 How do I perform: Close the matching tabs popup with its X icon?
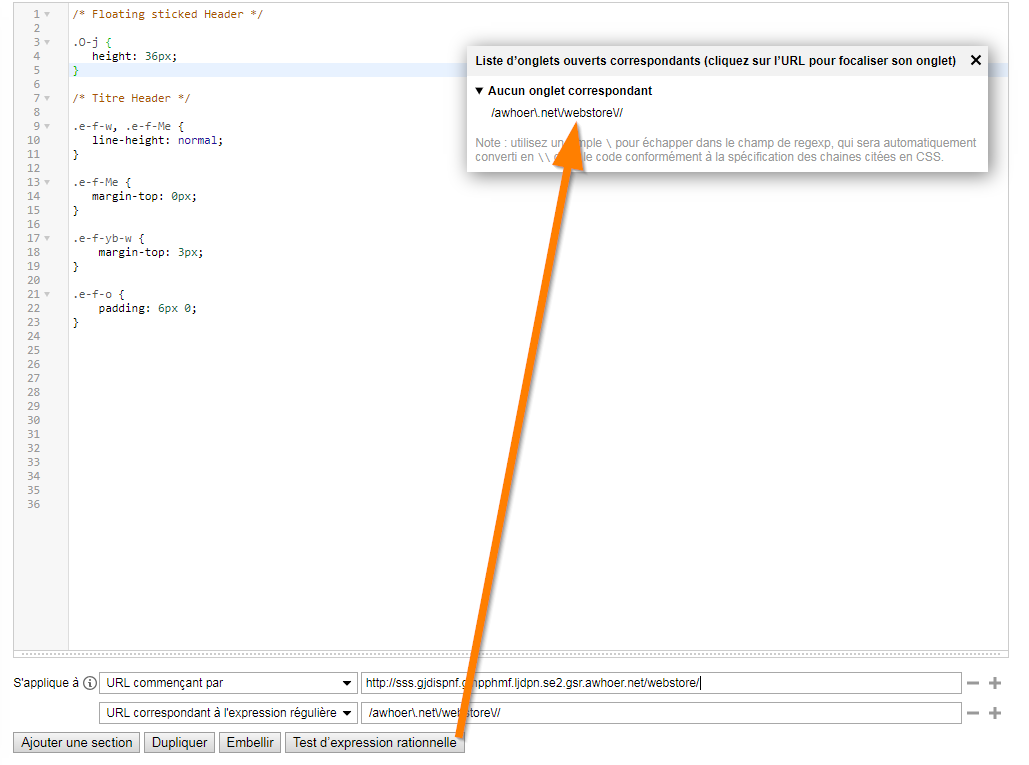pyautogui.click(x=975, y=59)
